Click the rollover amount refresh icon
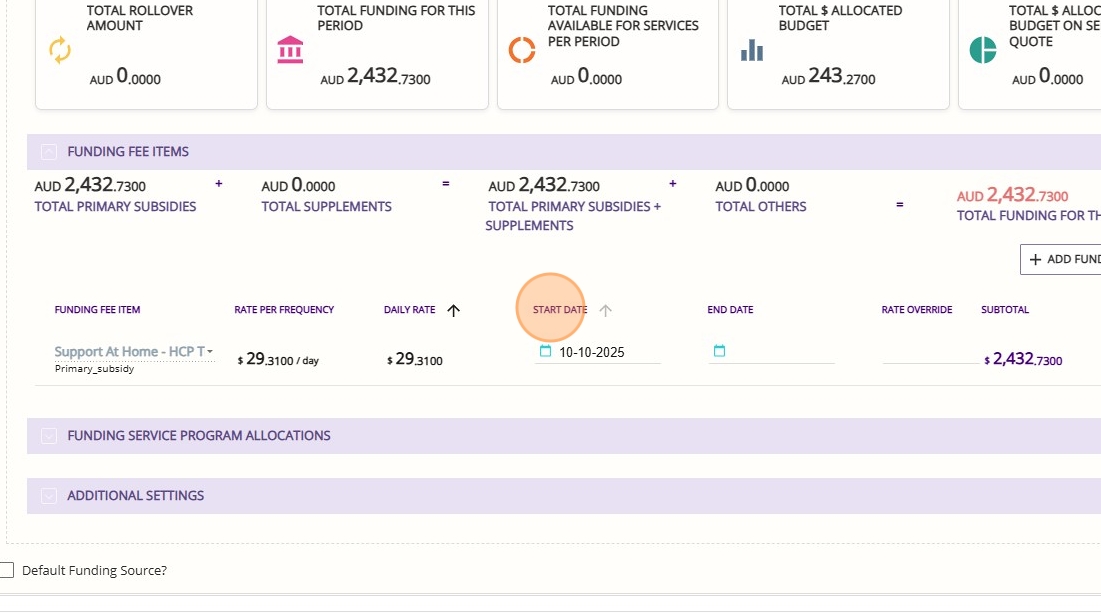 tap(60, 50)
